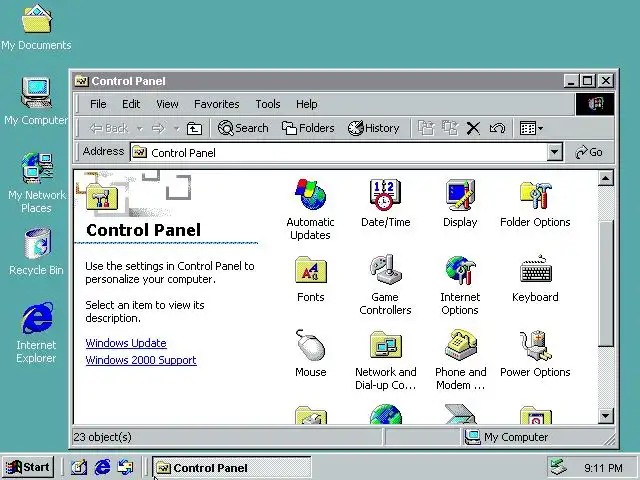640x480 pixels.
Task: Click the system tray network icon
Action: click(x=558, y=467)
